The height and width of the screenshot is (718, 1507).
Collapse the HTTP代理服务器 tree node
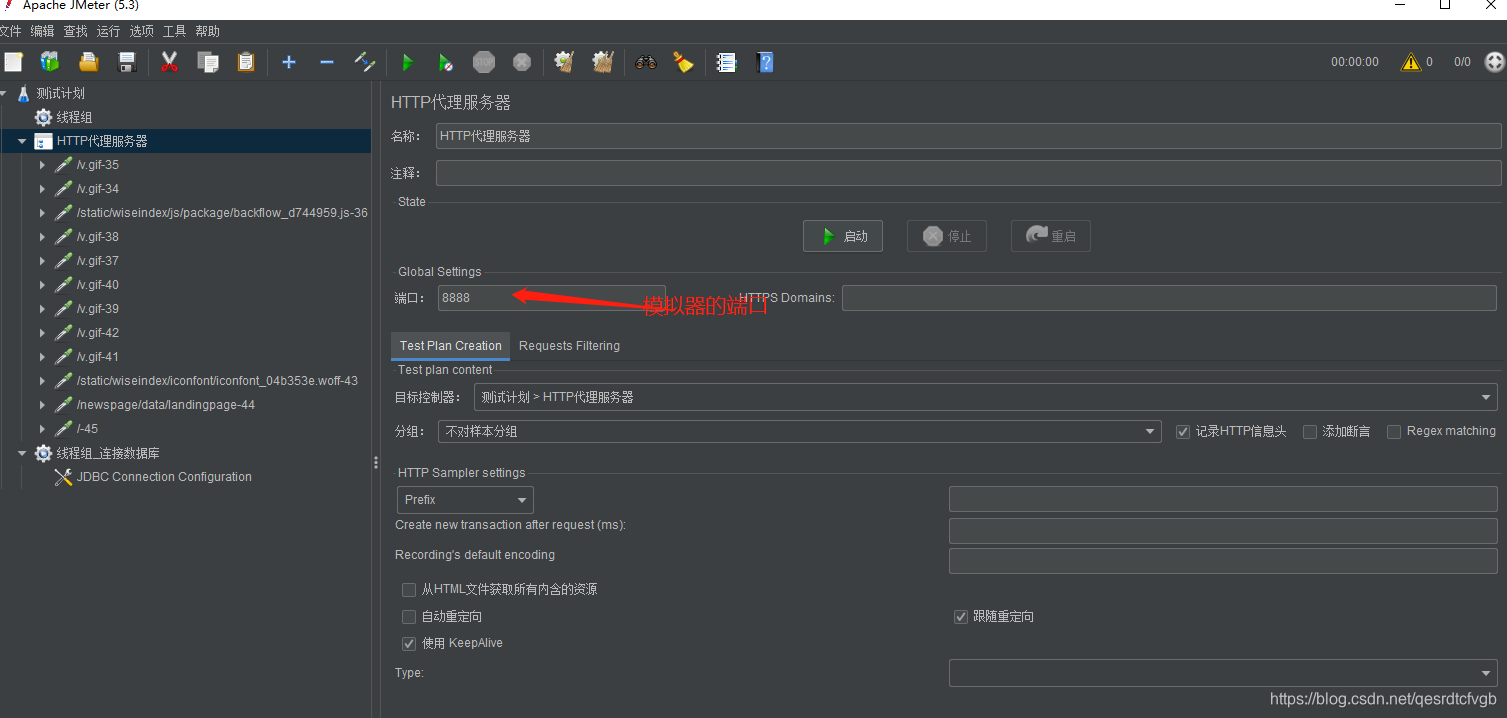[22, 141]
